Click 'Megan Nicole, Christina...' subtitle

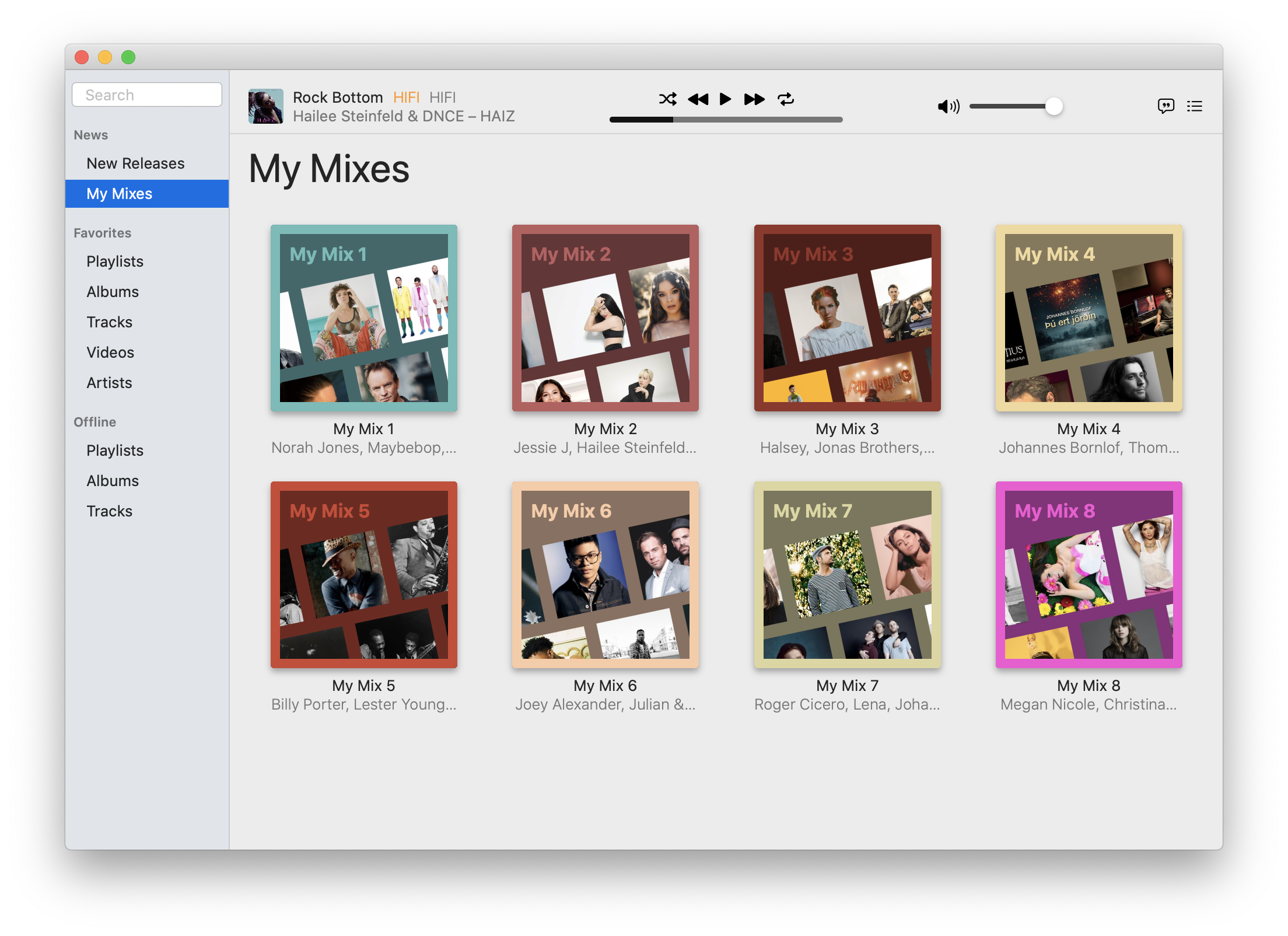coord(1089,704)
